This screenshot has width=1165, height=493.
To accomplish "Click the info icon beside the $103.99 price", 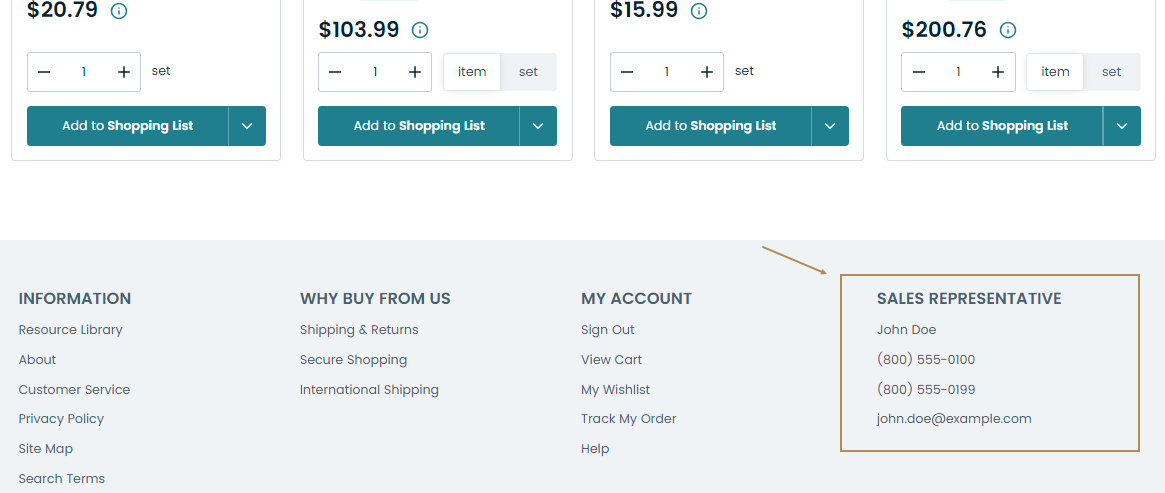I will (420, 30).
